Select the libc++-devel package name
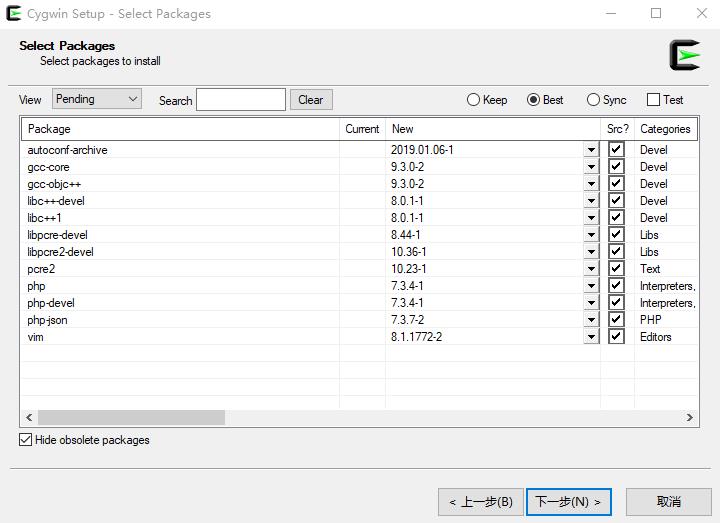 click(56, 201)
